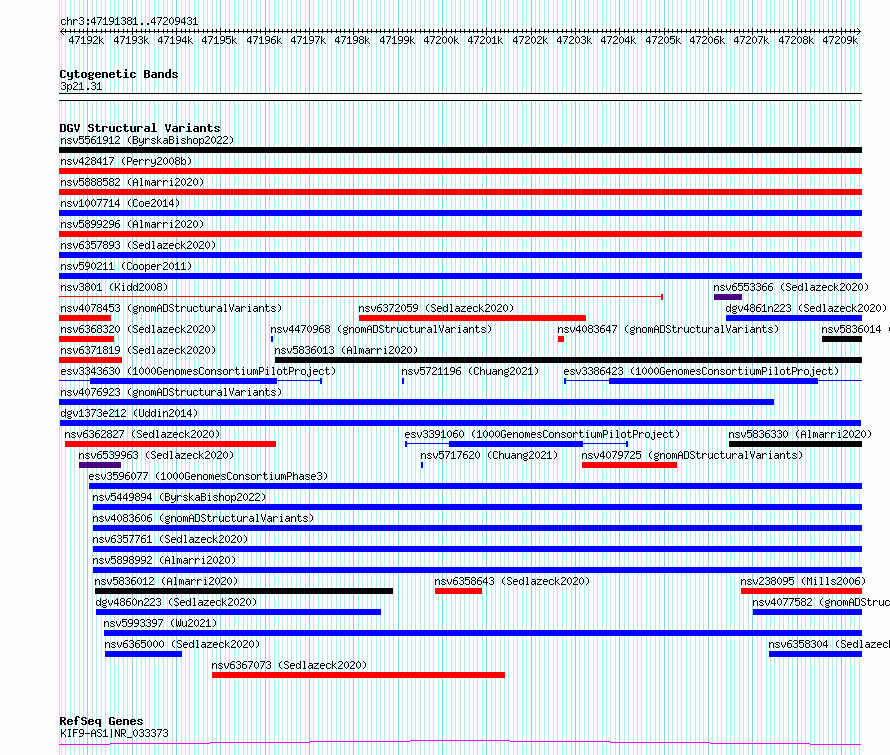
Task: Click the 47192k ruler position
Action: point(86,40)
